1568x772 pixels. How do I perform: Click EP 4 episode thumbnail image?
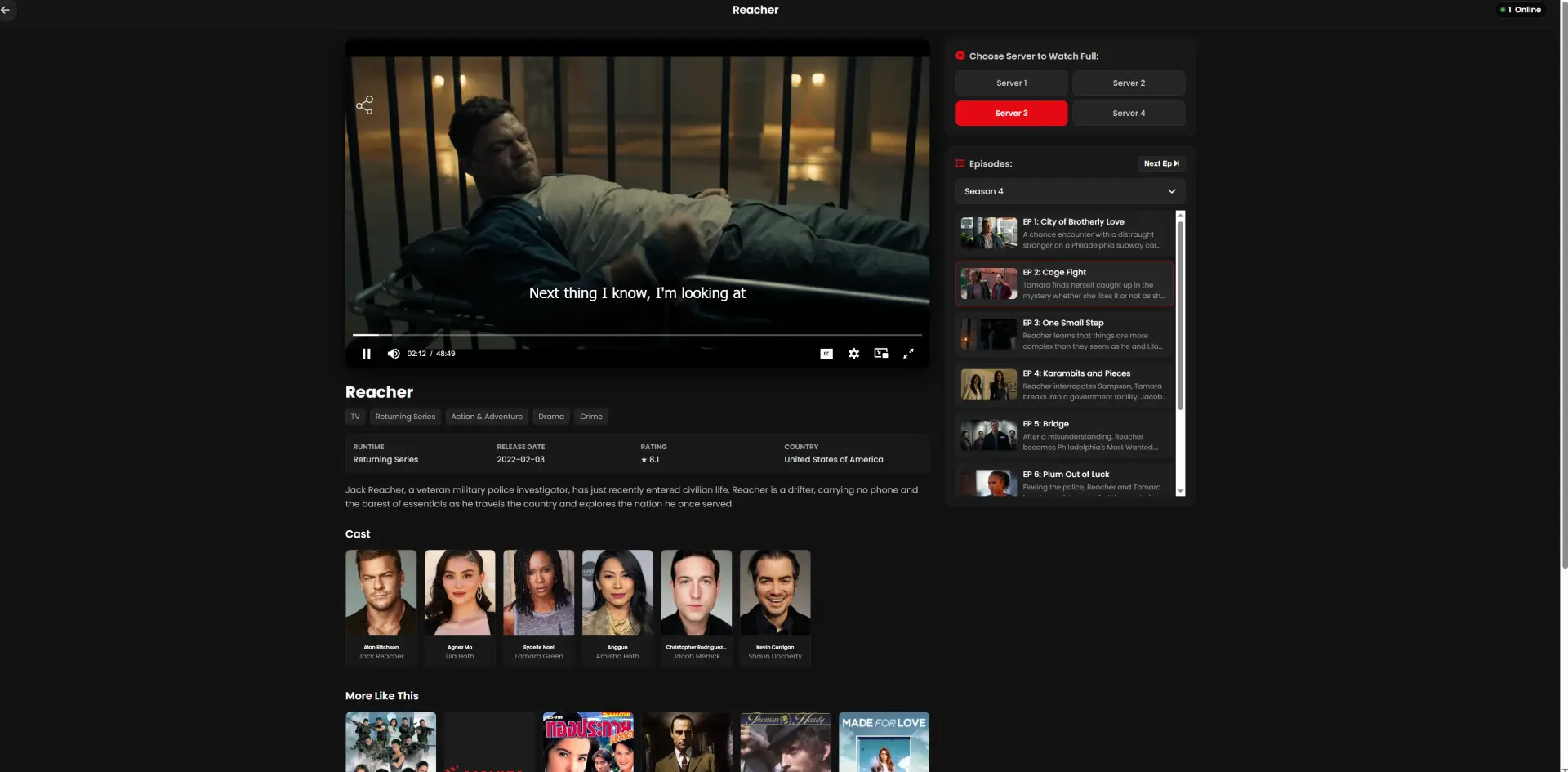pyautogui.click(x=989, y=385)
